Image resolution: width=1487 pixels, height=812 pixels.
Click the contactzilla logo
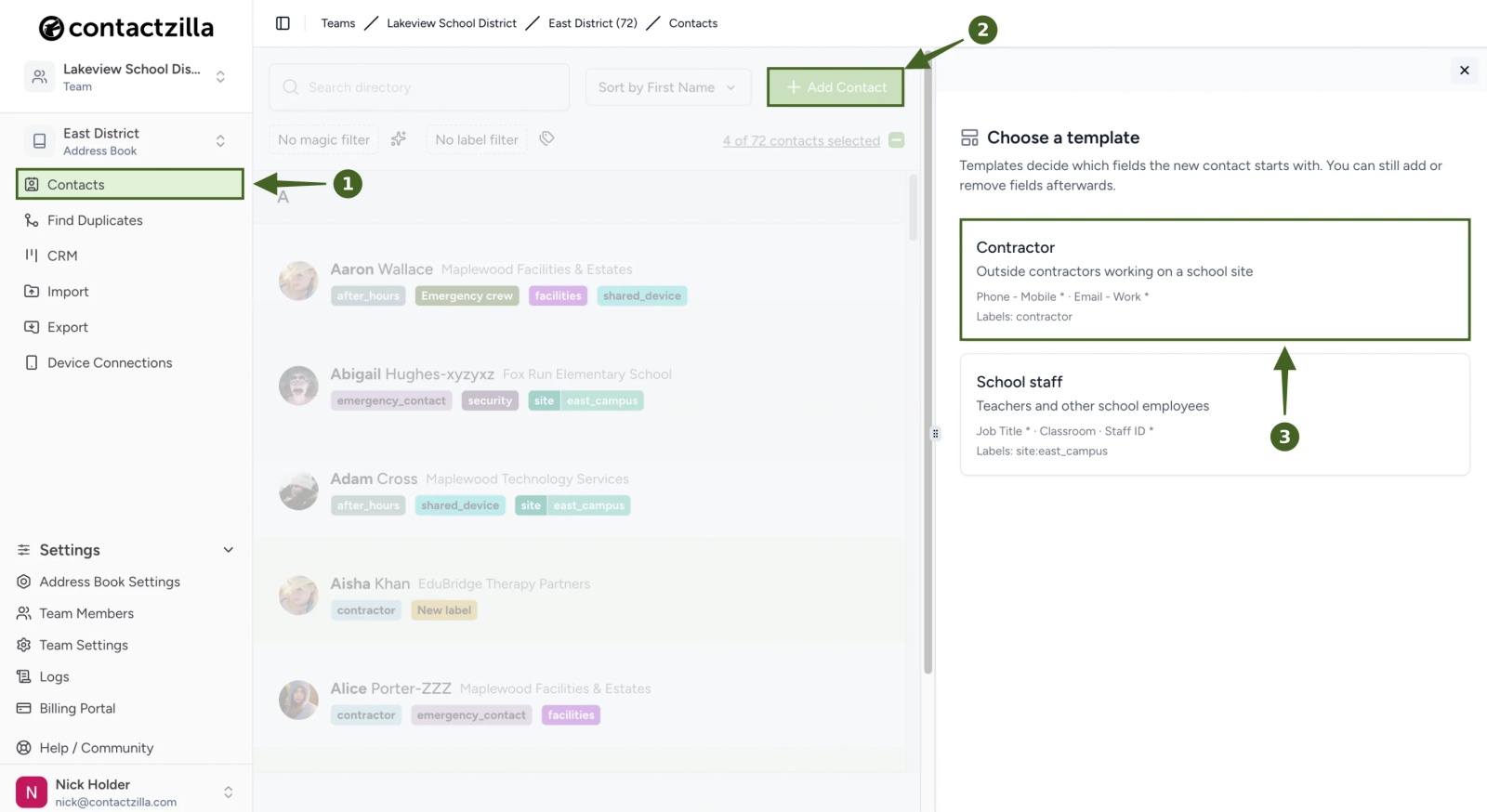[126, 28]
